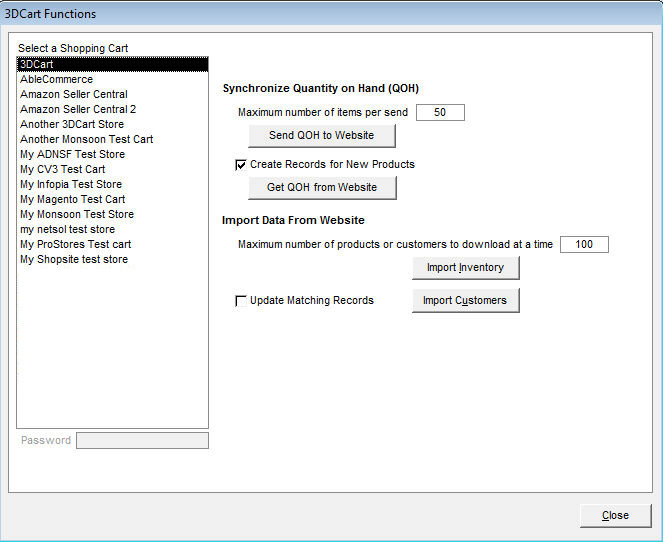
Task: Select my netsol test store
Action: click(x=112, y=230)
